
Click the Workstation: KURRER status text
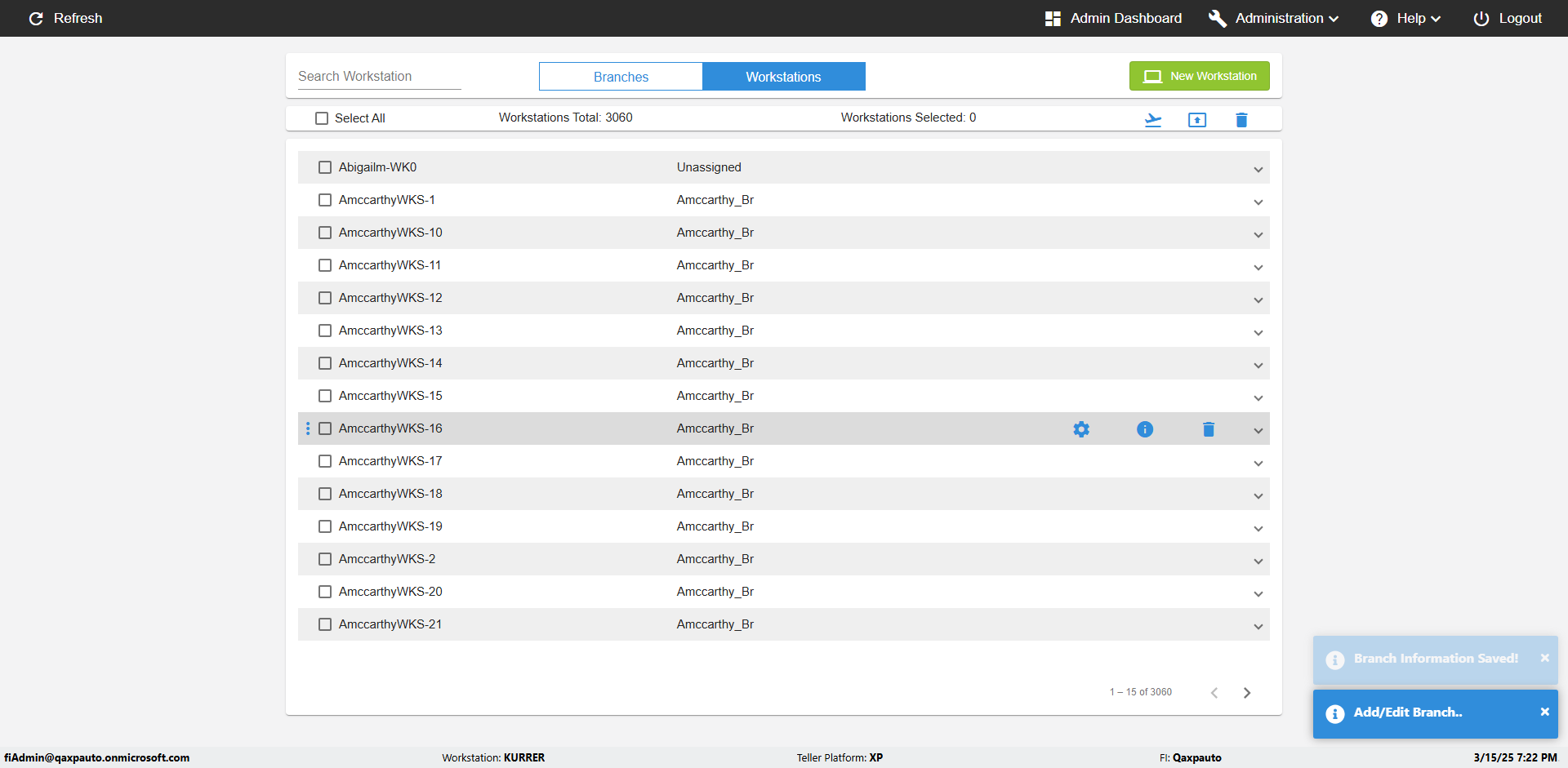coord(493,757)
